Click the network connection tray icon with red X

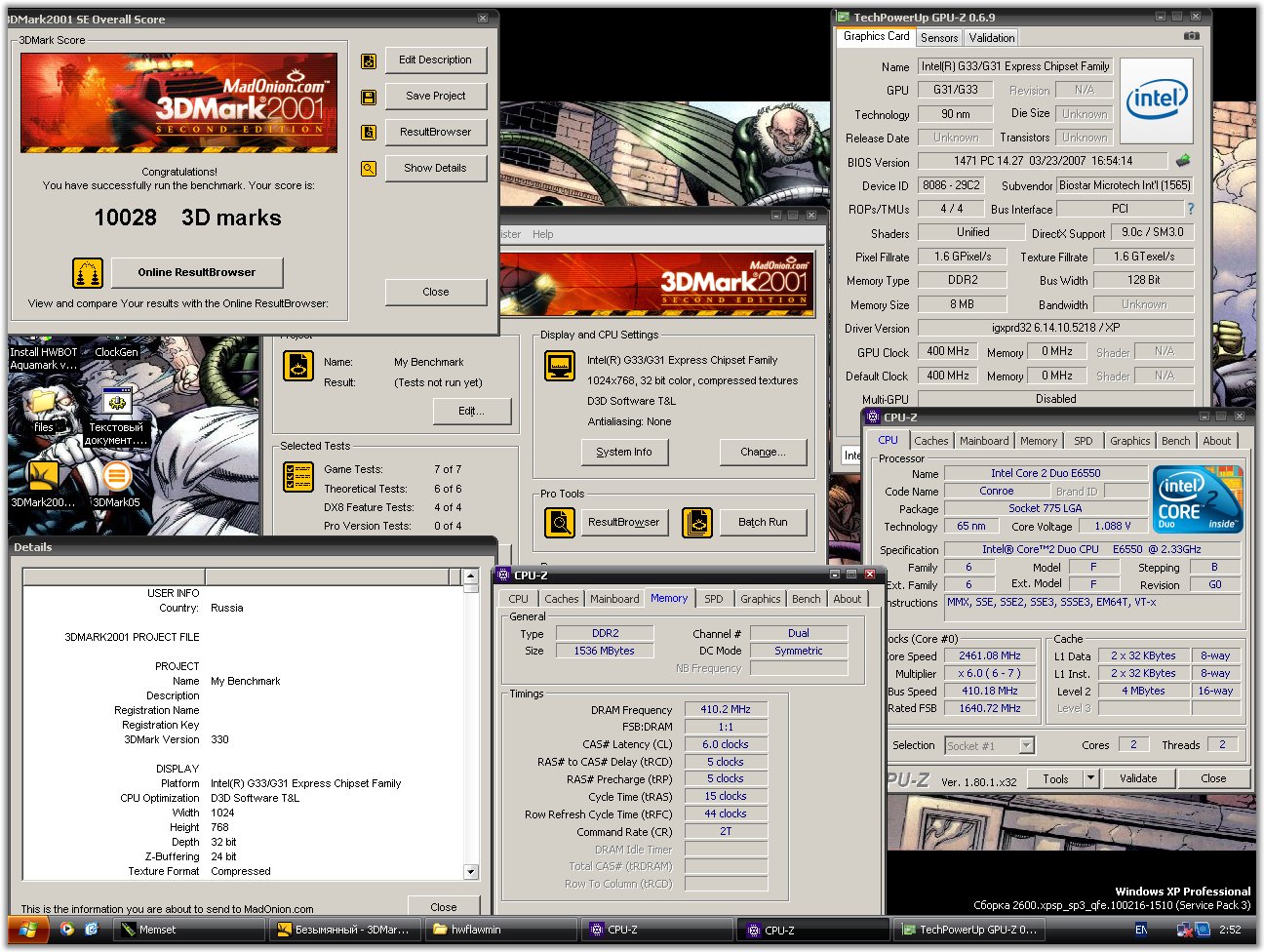click(x=1184, y=930)
